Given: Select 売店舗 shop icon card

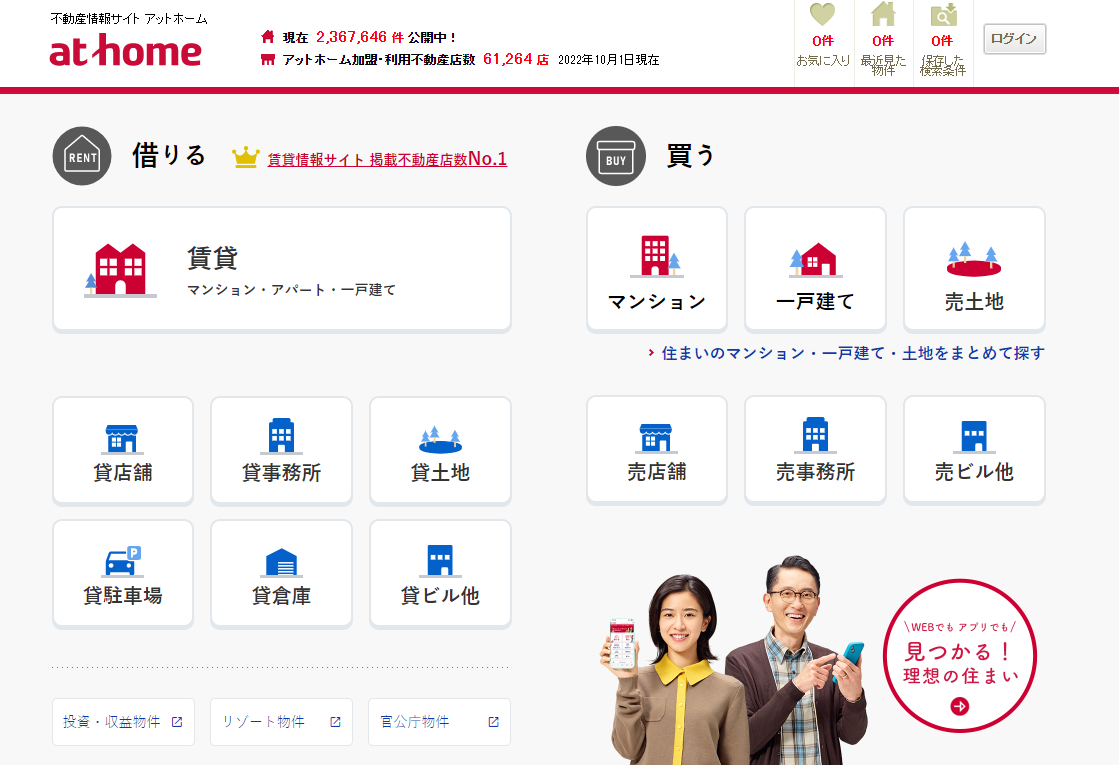Looking at the screenshot, I should 657,450.
